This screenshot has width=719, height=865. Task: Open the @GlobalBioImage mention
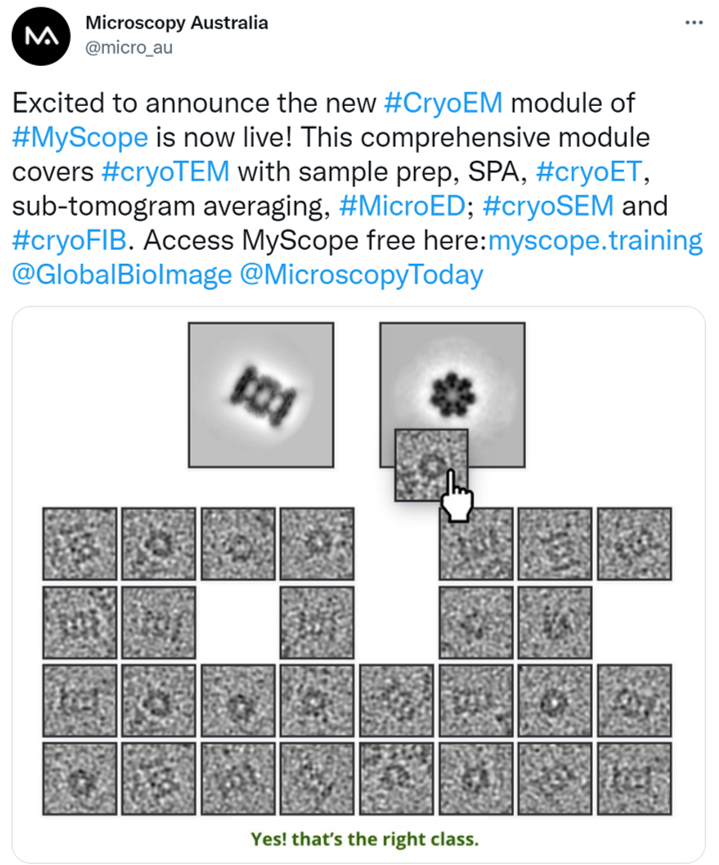121,273
